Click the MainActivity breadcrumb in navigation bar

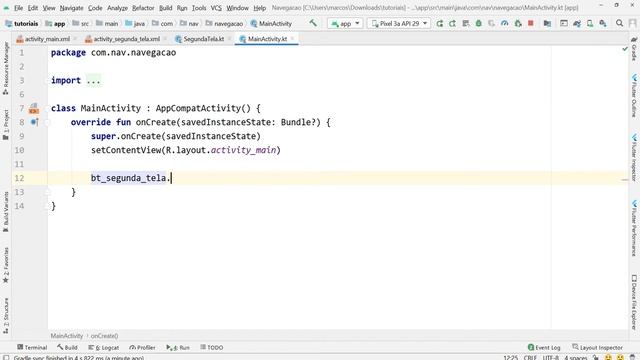click(x=271, y=24)
